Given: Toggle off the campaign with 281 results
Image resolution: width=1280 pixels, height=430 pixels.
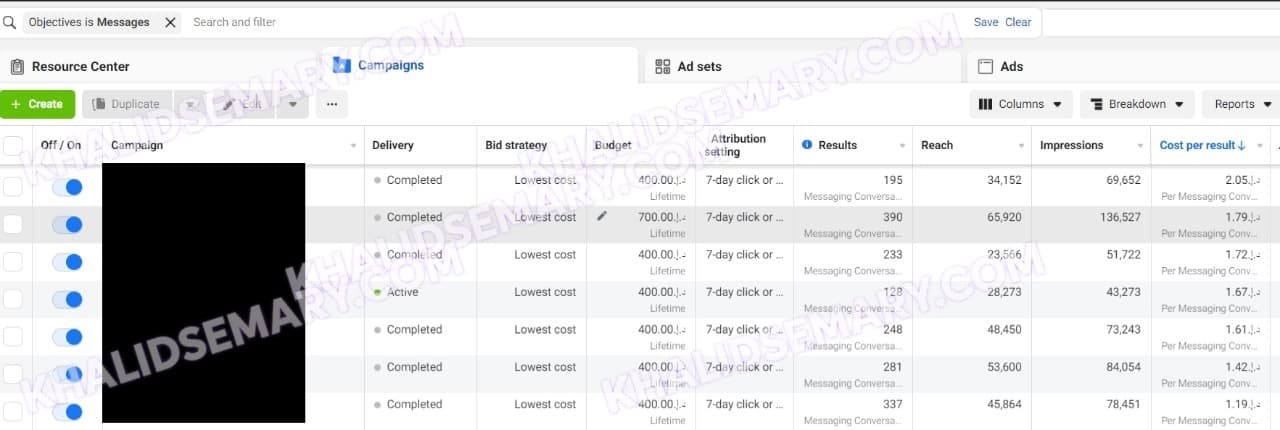Looking at the screenshot, I should pos(67,374).
